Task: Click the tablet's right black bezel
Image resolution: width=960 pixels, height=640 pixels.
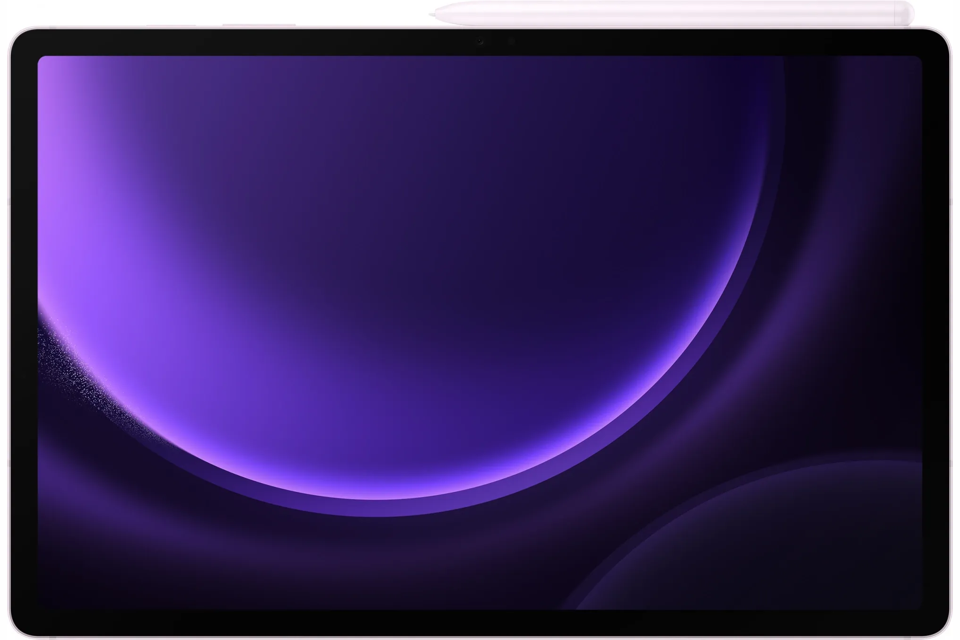Action: click(x=934, y=330)
